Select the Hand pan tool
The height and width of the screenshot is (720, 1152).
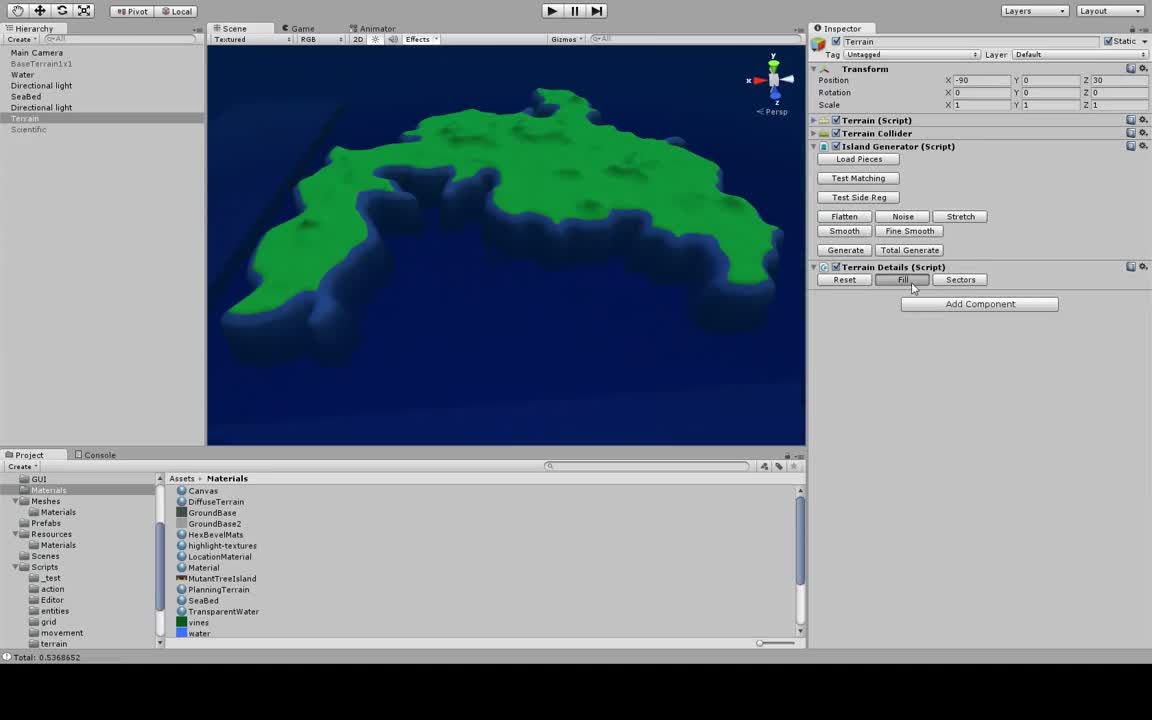[x=18, y=11]
